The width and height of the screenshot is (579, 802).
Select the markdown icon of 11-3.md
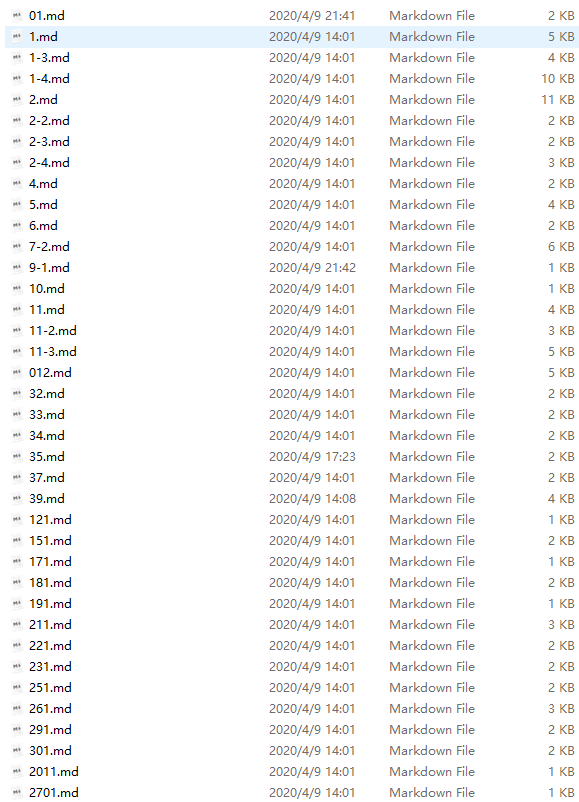pos(17,352)
